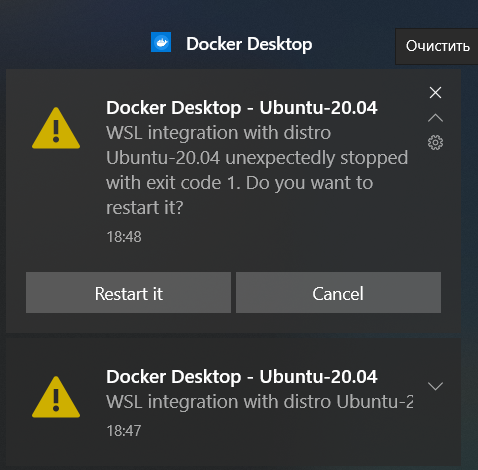This screenshot has width=478, height=470.
Task: Collapse the 18:48 notification using up chevron
Action: point(435,118)
